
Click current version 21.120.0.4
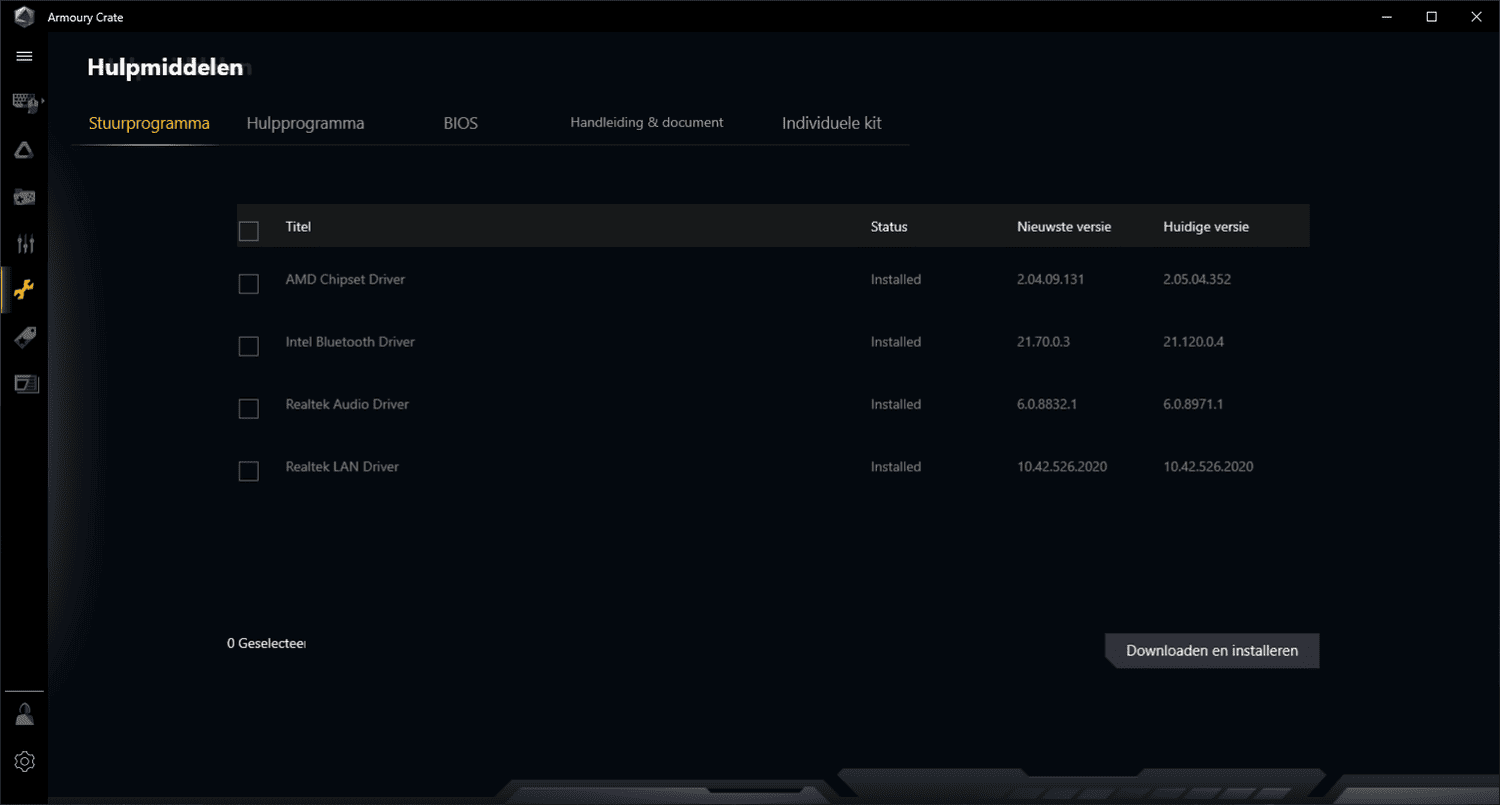(1193, 342)
